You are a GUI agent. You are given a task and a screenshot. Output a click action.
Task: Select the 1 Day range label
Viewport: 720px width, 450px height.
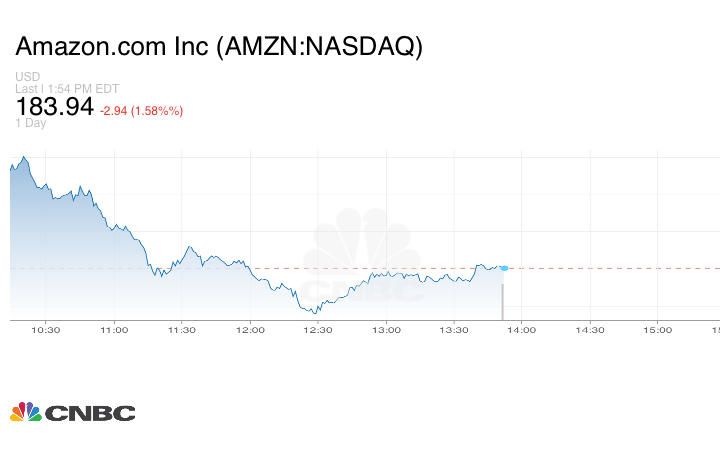[31, 123]
